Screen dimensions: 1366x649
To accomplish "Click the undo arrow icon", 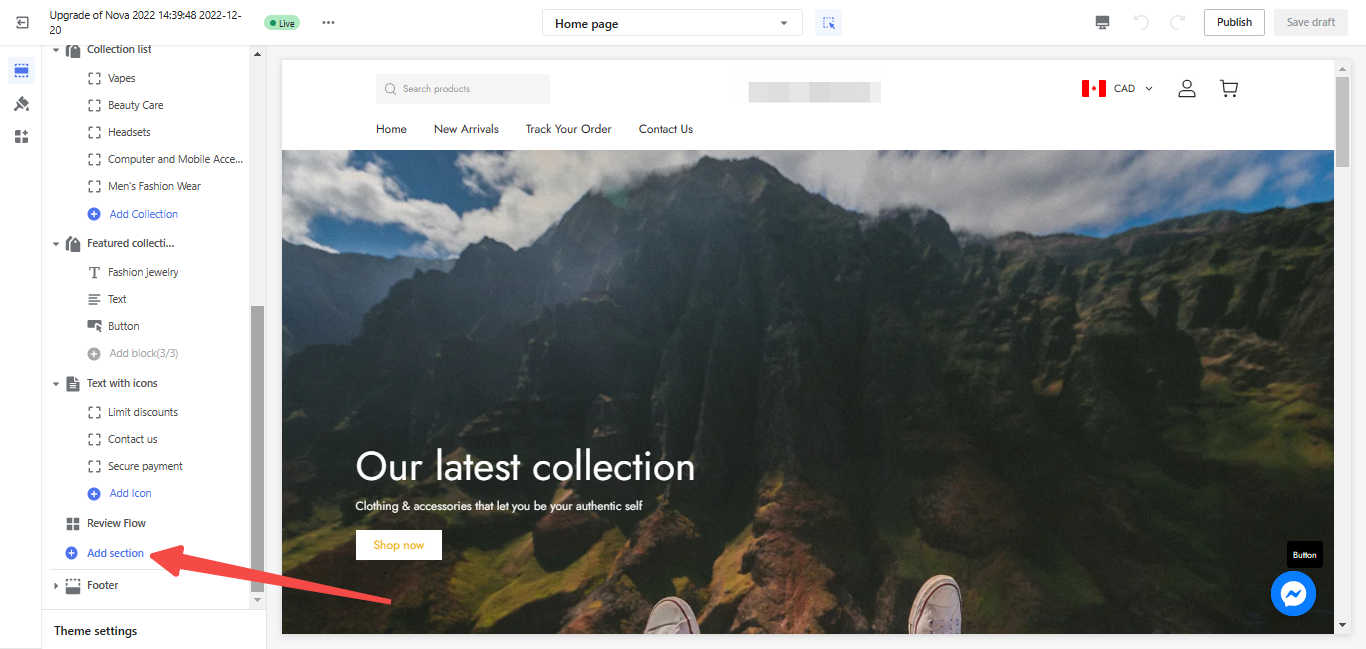I will coord(1141,22).
